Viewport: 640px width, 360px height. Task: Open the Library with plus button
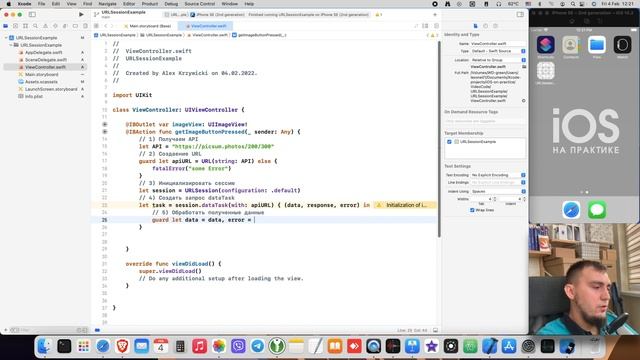(x=435, y=14)
